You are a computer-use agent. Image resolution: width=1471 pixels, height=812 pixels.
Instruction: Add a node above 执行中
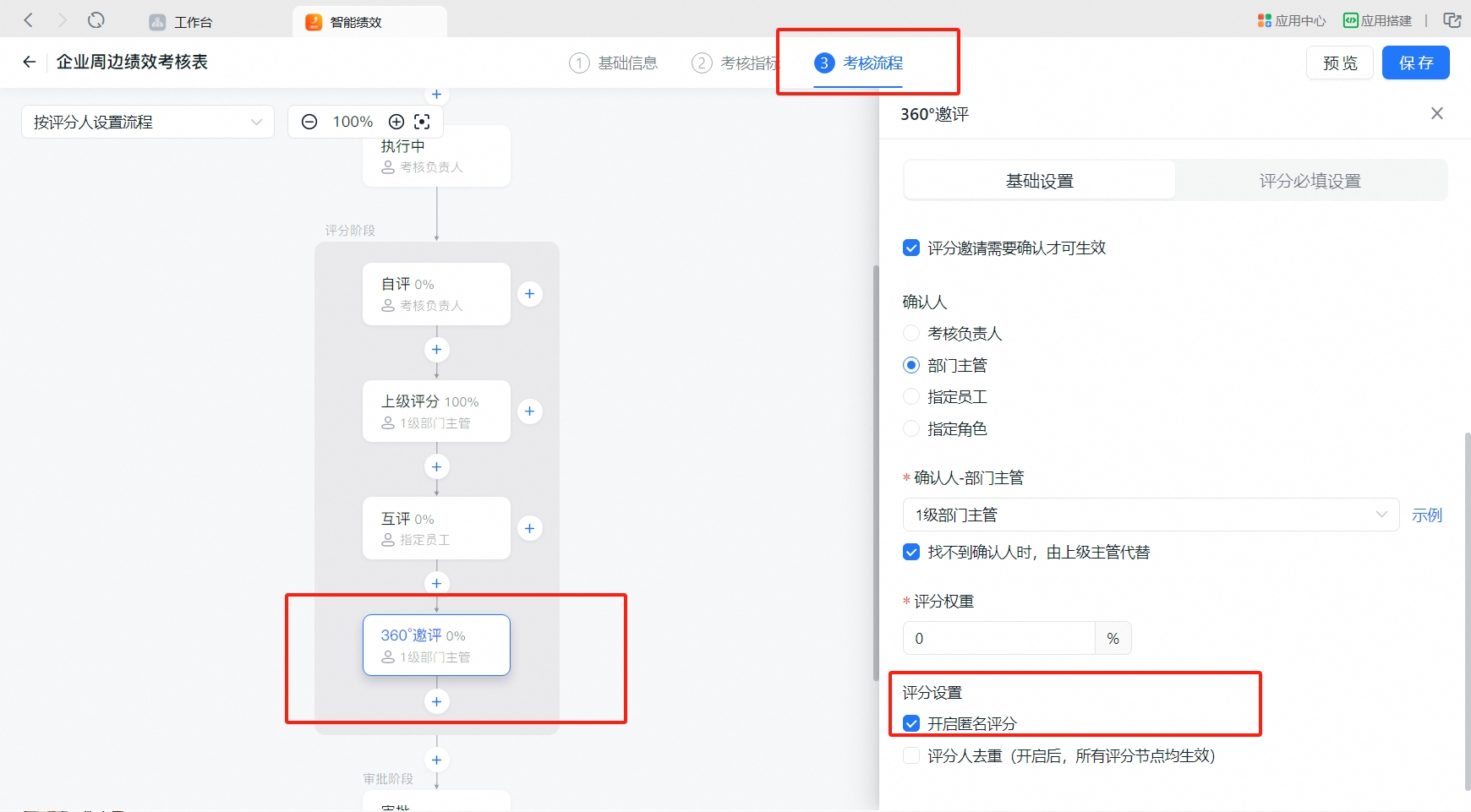(x=436, y=95)
